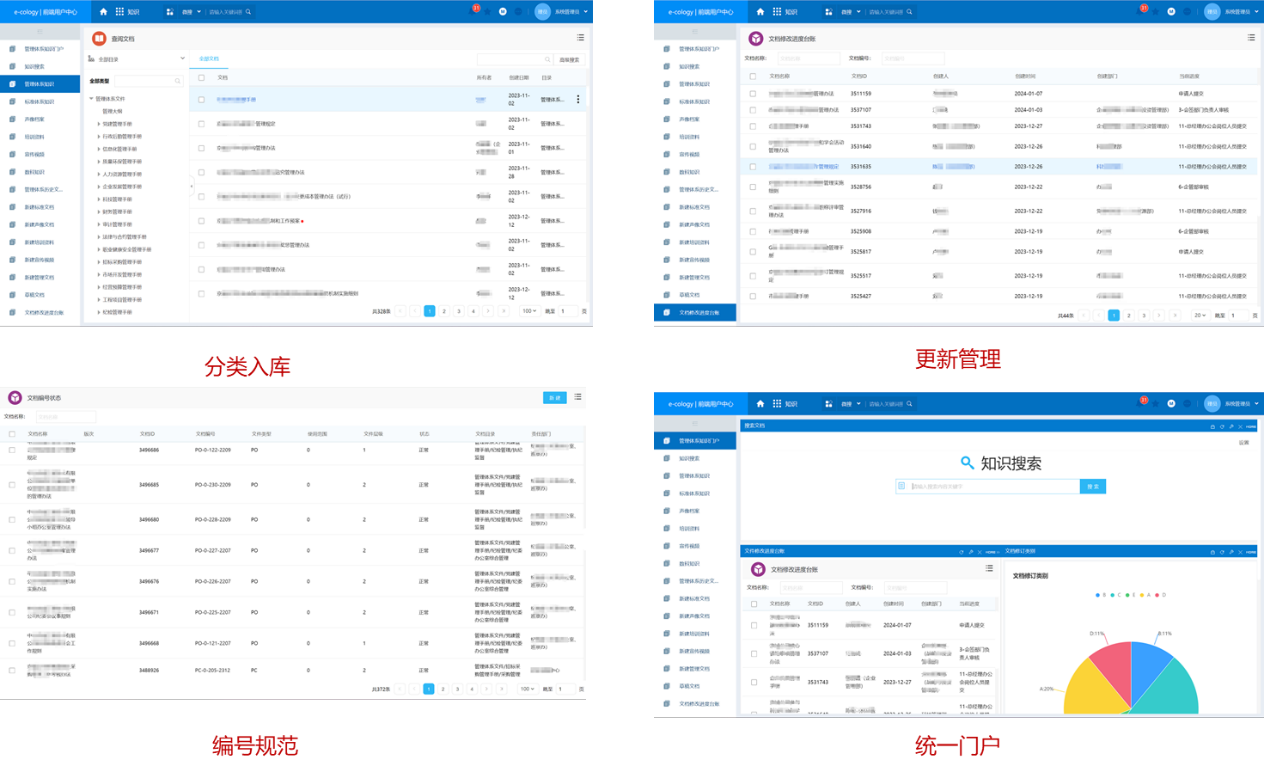
Task: Tick the select-all checkbox in the 分类入库 table header
Action: click(202, 77)
